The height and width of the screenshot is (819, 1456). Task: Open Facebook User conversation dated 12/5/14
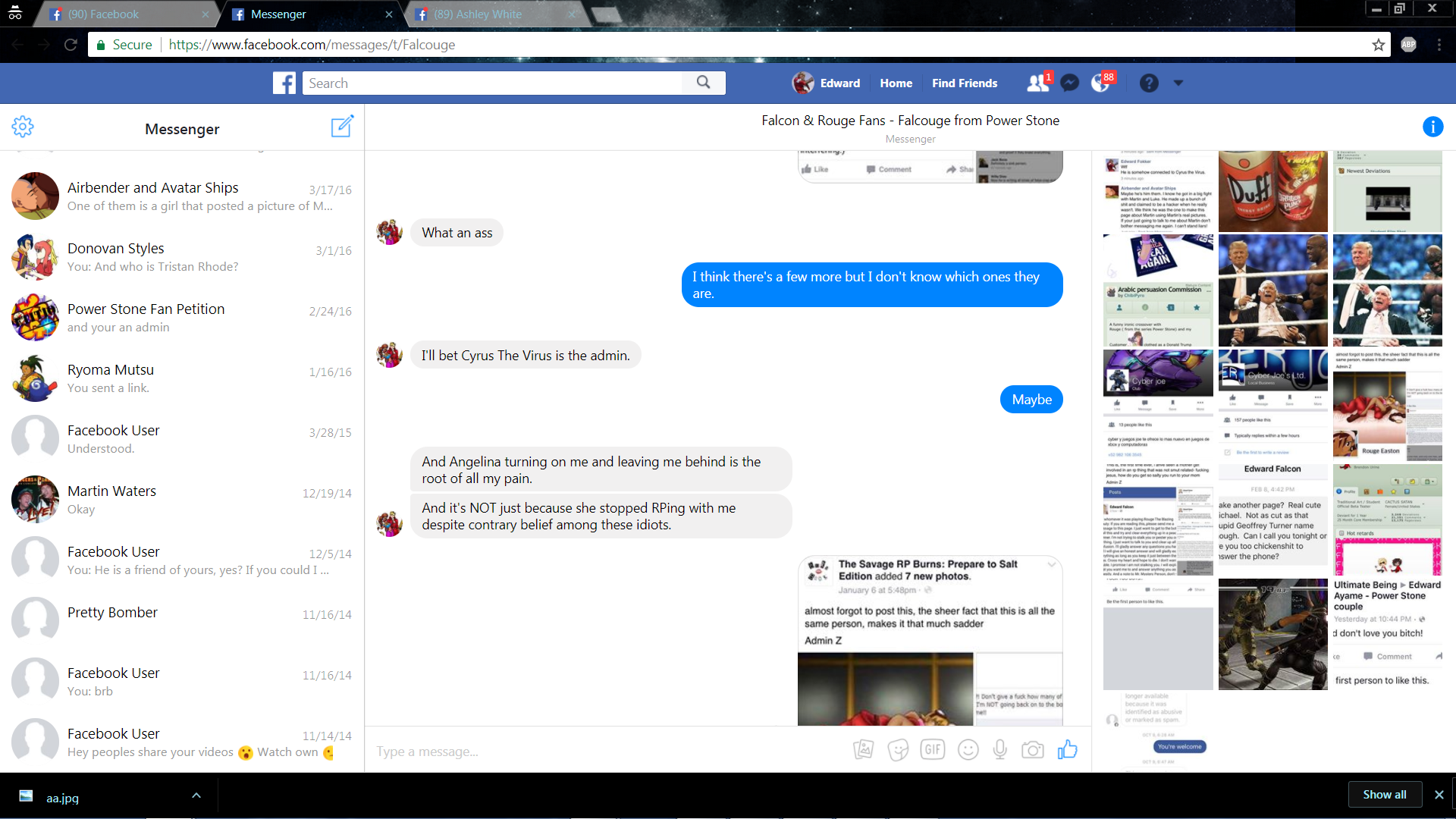182,560
